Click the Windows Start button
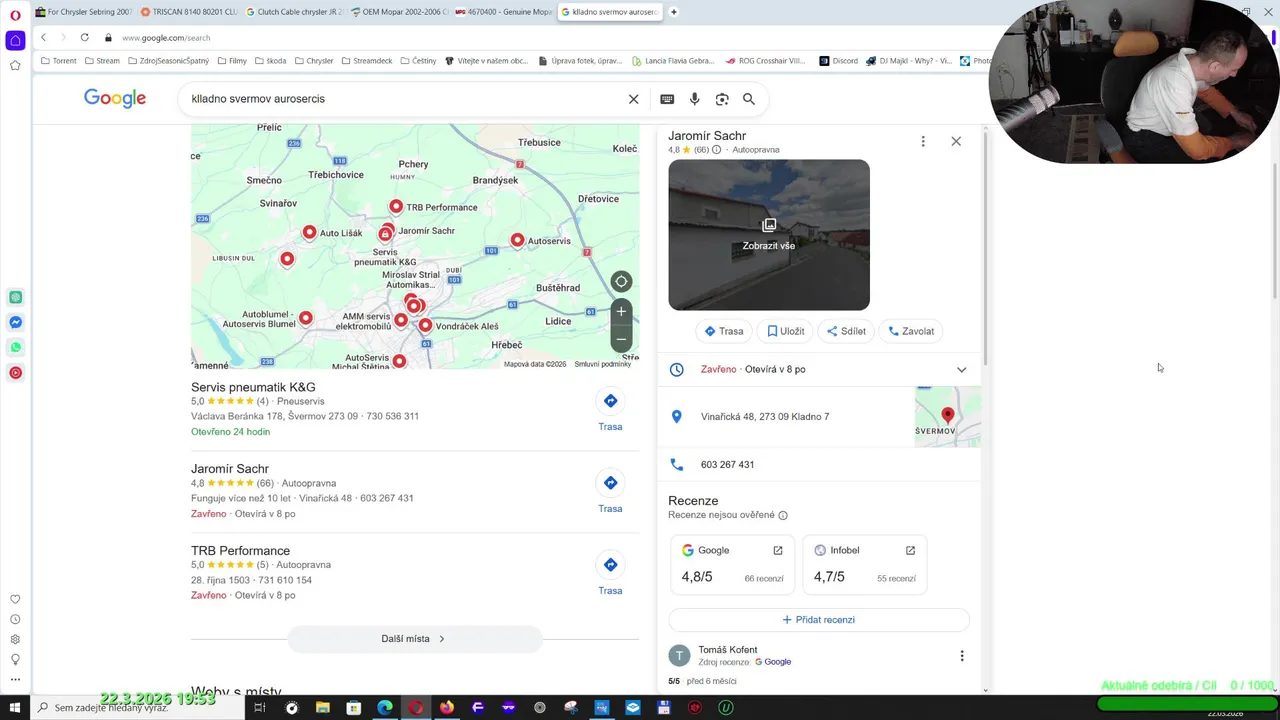This screenshot has width=1280, height=720. (14, 707)
